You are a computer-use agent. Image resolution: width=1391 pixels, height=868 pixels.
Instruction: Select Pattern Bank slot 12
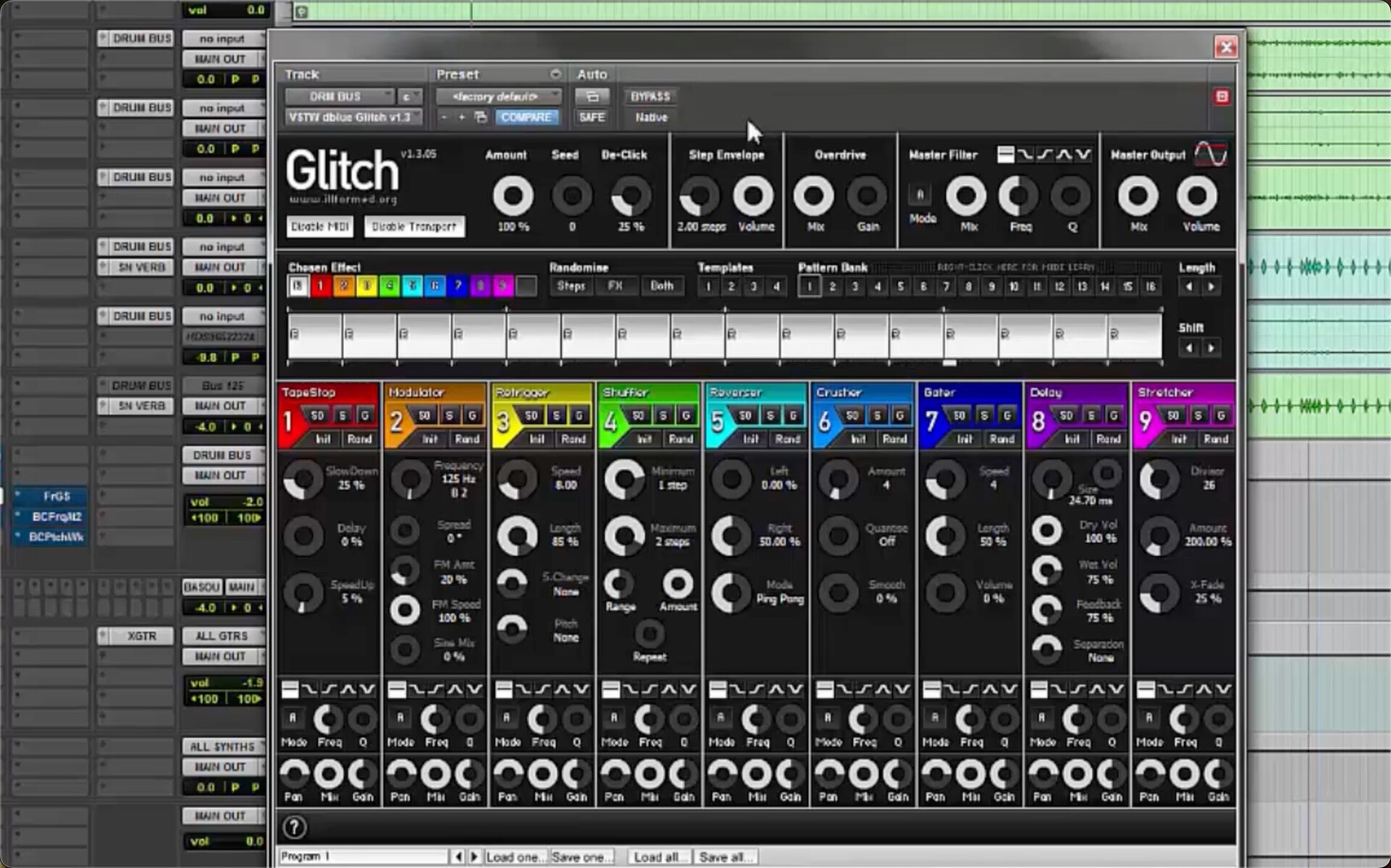pos(1059,287)
